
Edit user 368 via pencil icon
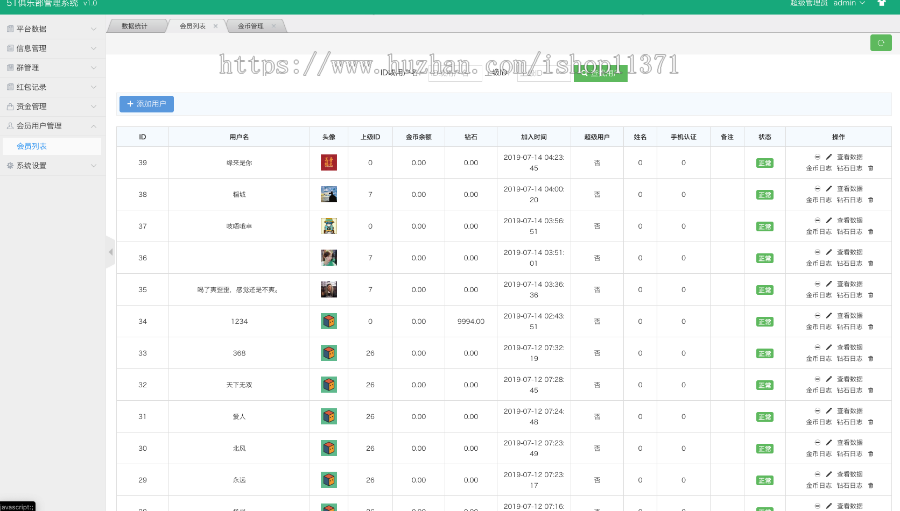point(829,347)
